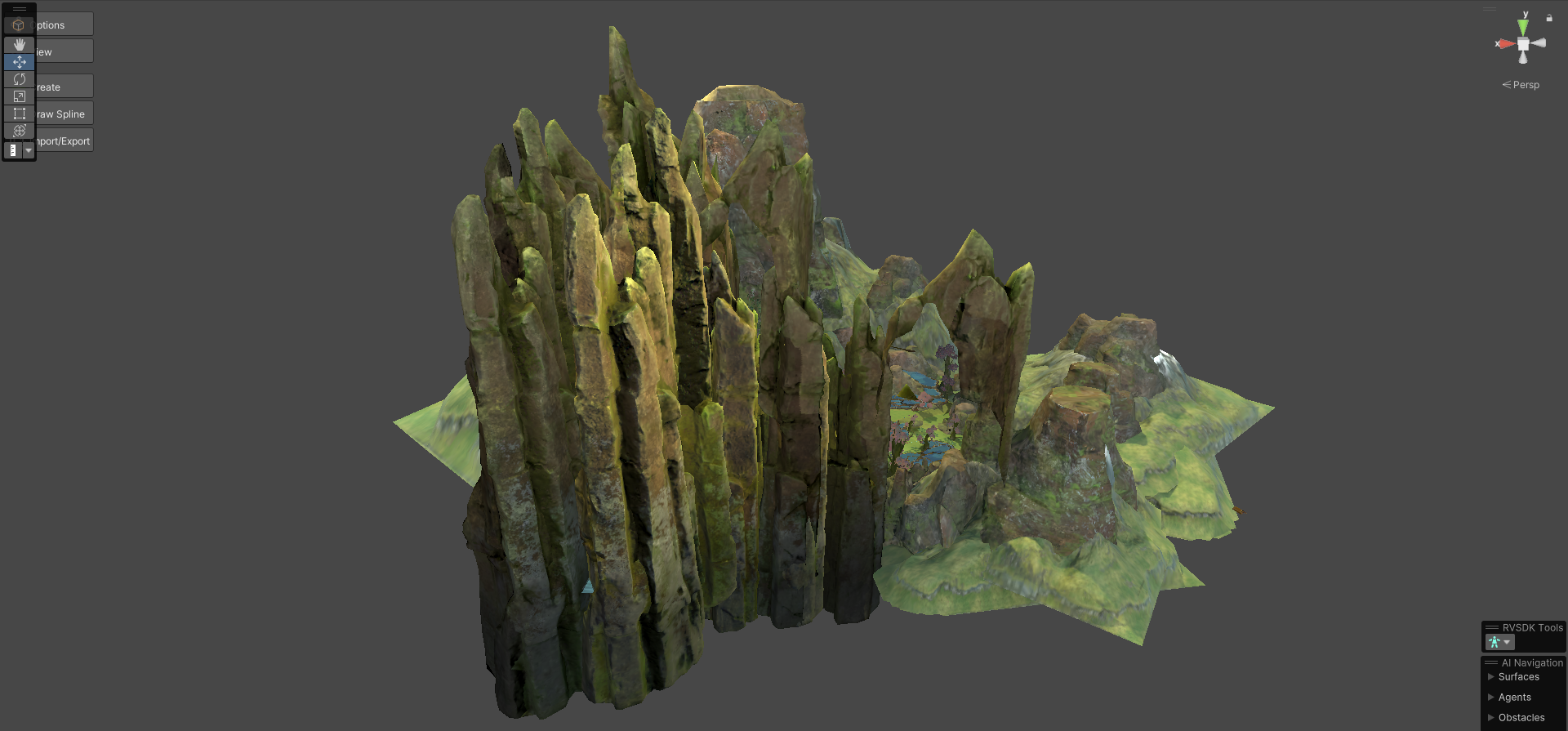This screenshot has width=1568, height=731.
Task: Click the cube tool-context icon
Action: point(19,25)
